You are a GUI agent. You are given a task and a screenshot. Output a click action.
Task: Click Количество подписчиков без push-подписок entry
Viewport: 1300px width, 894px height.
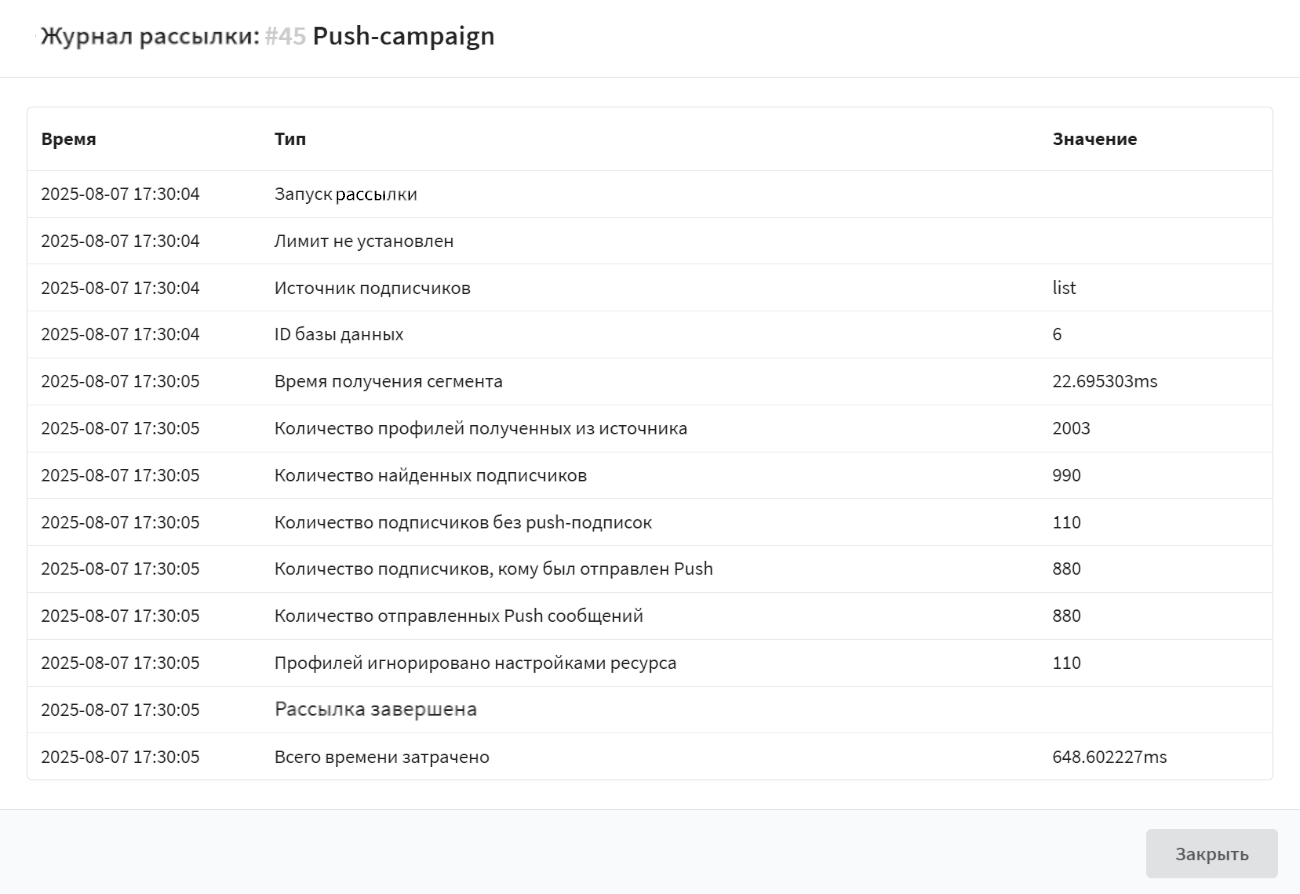(x=463, y=522)
